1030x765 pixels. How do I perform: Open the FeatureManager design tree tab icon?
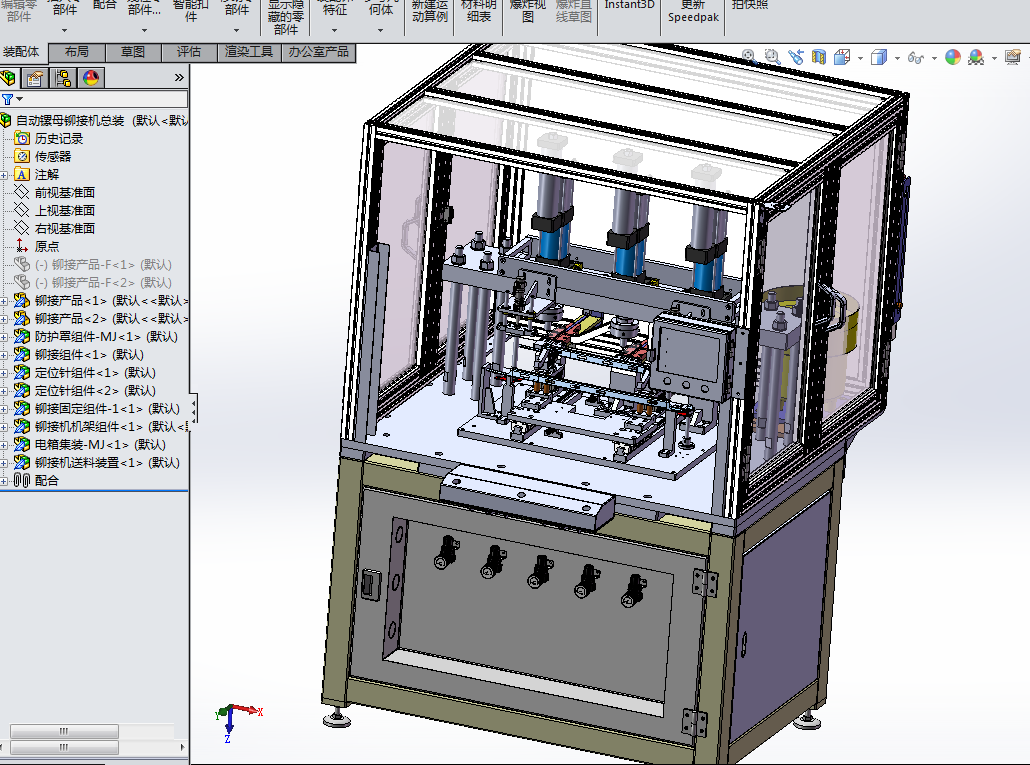coord(9,78)
